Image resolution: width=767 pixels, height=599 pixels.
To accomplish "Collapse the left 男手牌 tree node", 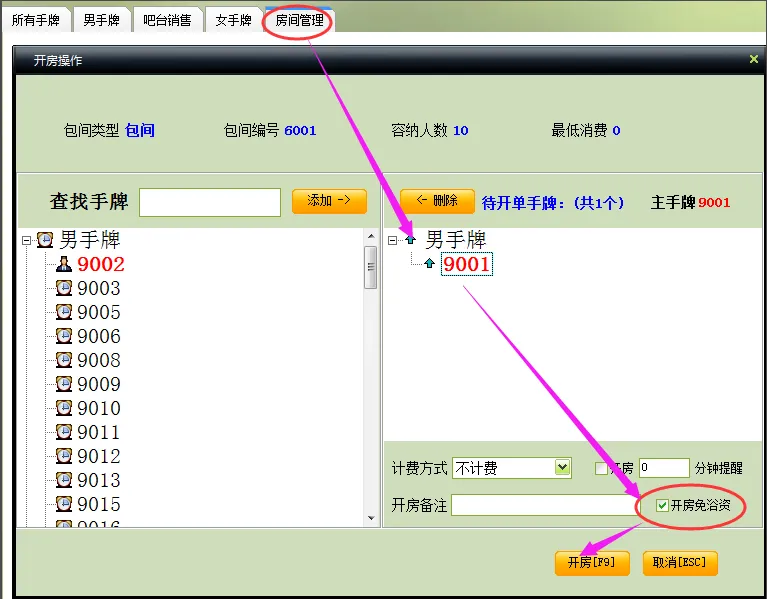I will (26, 241).
